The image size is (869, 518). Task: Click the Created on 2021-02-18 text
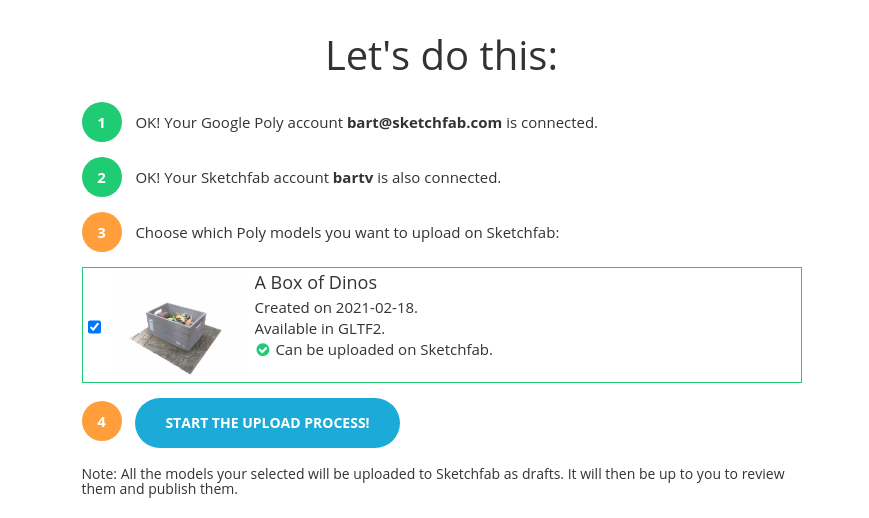click(336, 308)
